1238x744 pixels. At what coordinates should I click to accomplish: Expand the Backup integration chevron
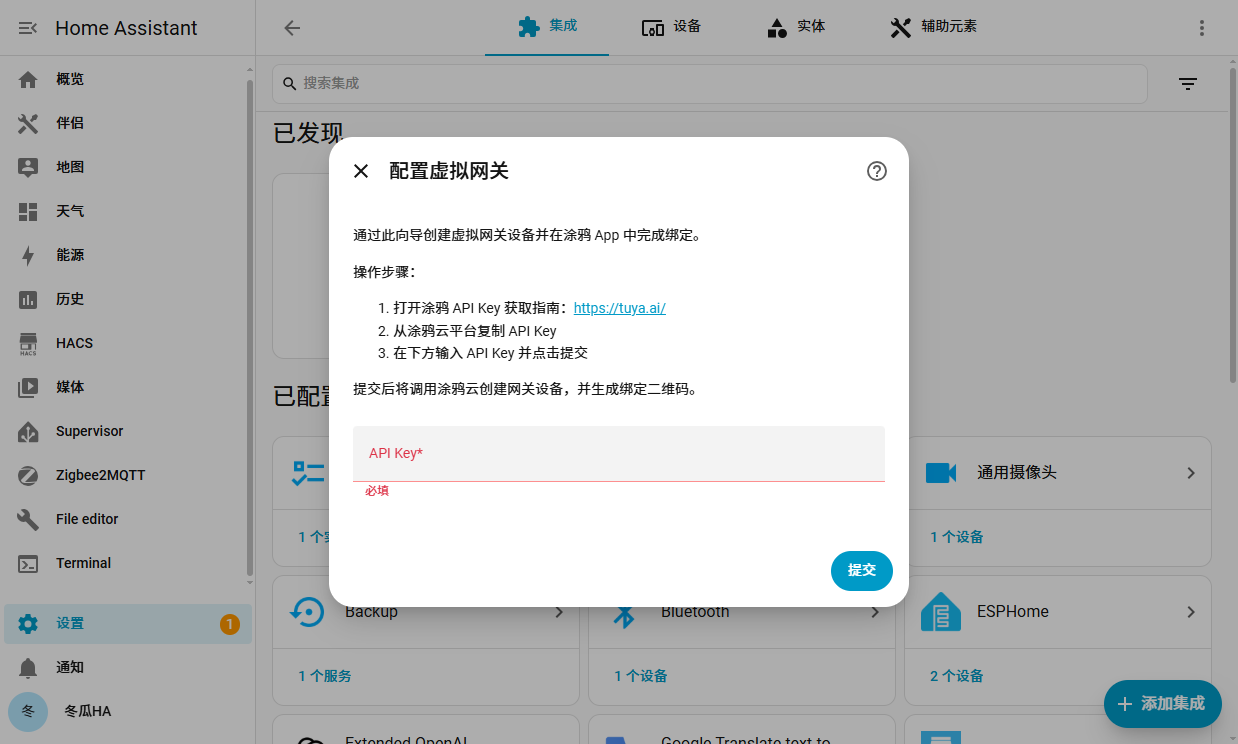[559, 611]
